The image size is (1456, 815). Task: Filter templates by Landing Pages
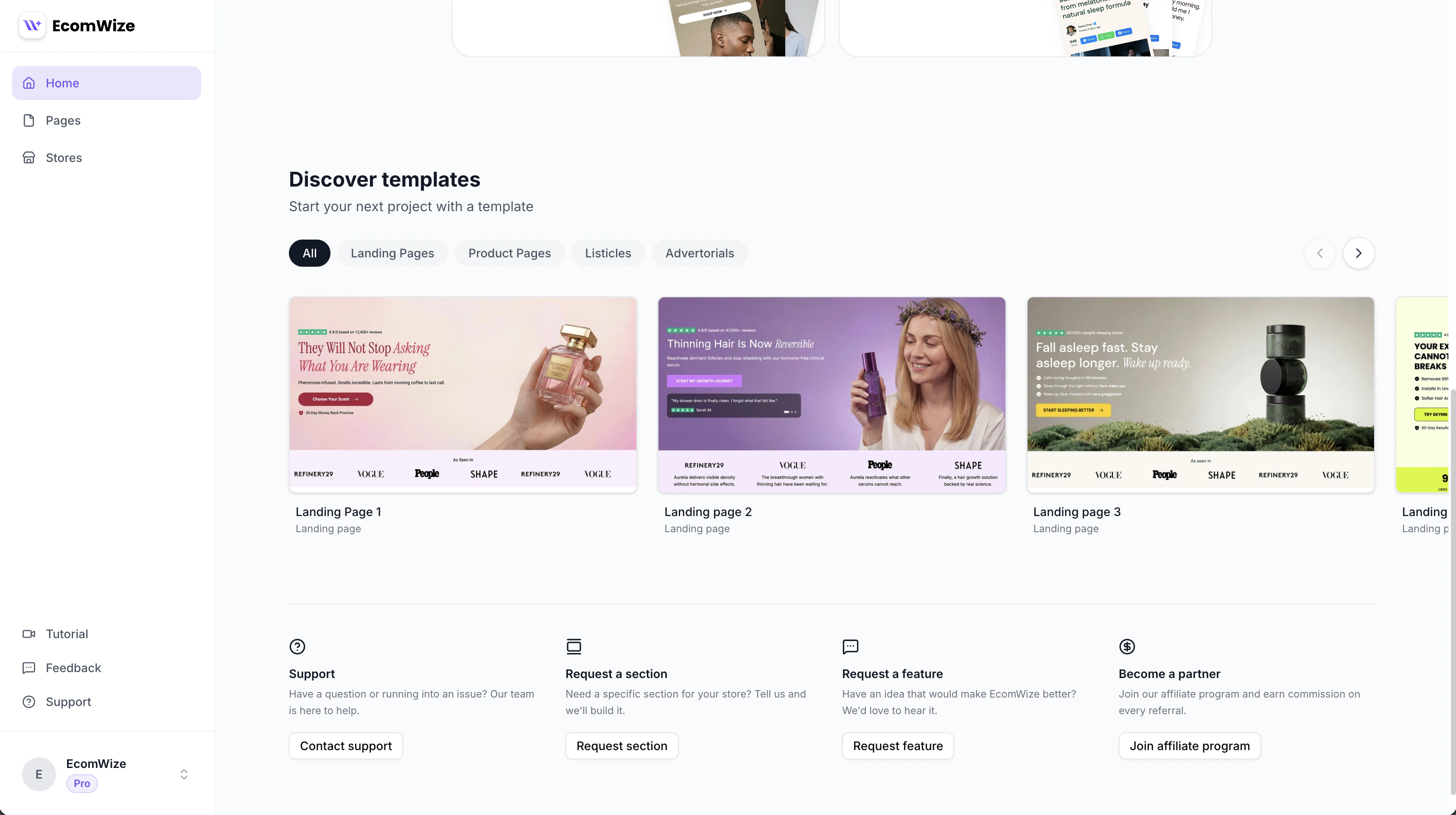[x=392, y=253]
